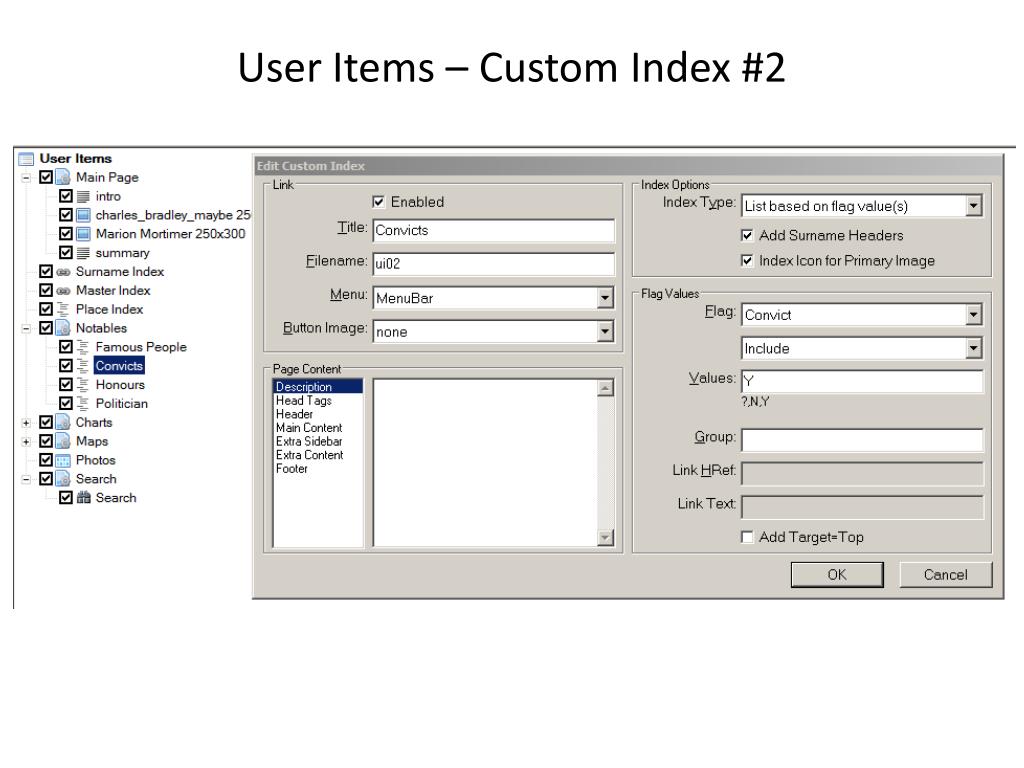Click the Maps page icon
Image resolution: width=1024 pixels, height=768 pixels.
click(x=63, y=441)
